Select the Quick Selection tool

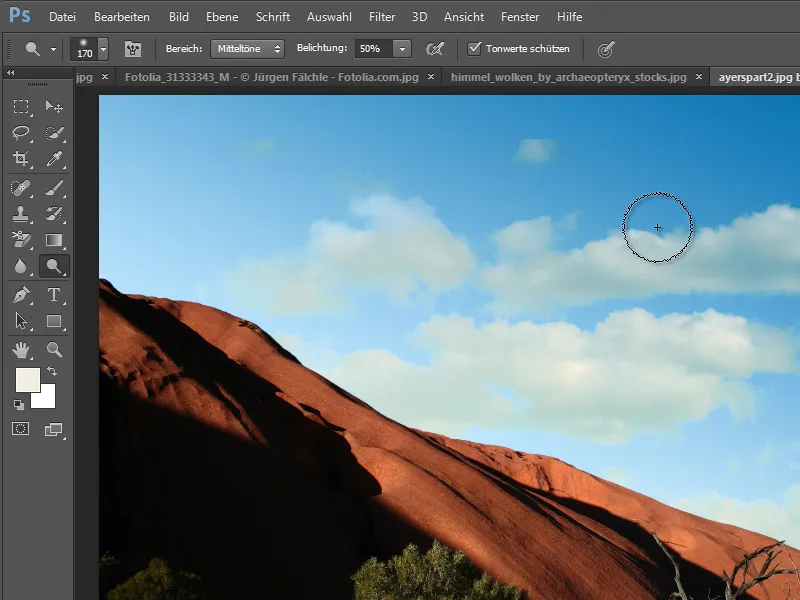[54, 133]
